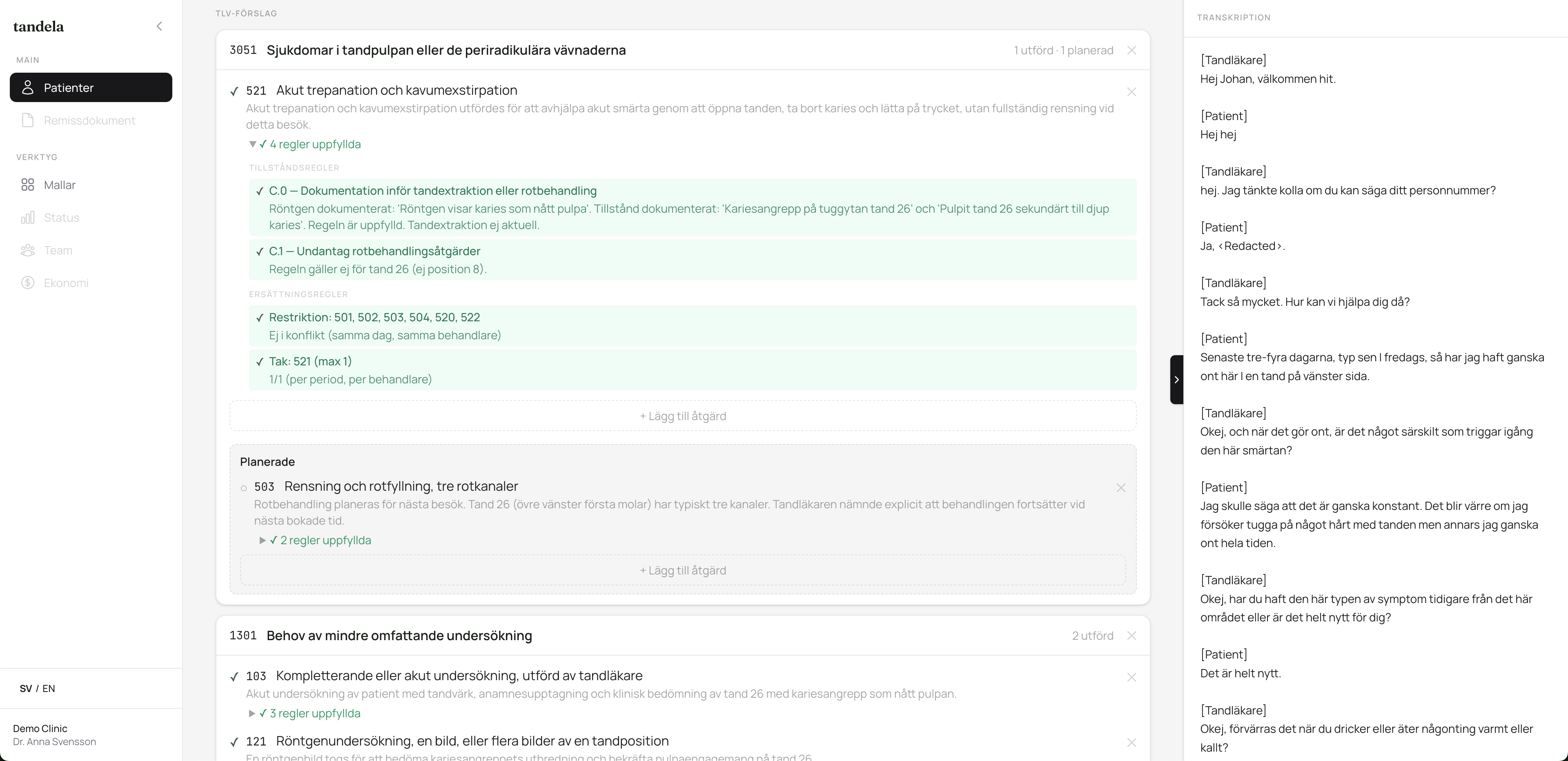Remove condition 3051 with X
Viewport: 1568px width, 761px height.
1131,51
